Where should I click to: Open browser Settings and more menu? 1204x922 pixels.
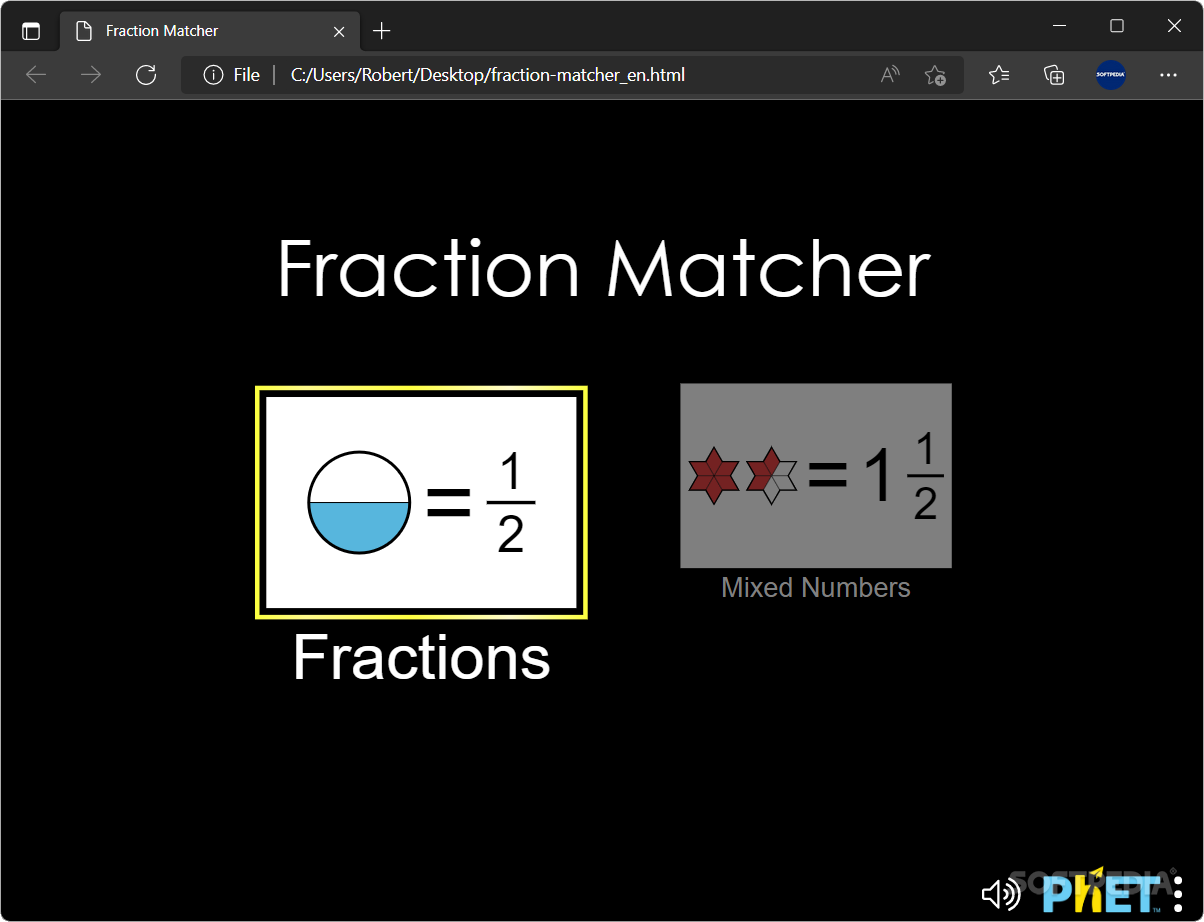tap(1168, 75)
